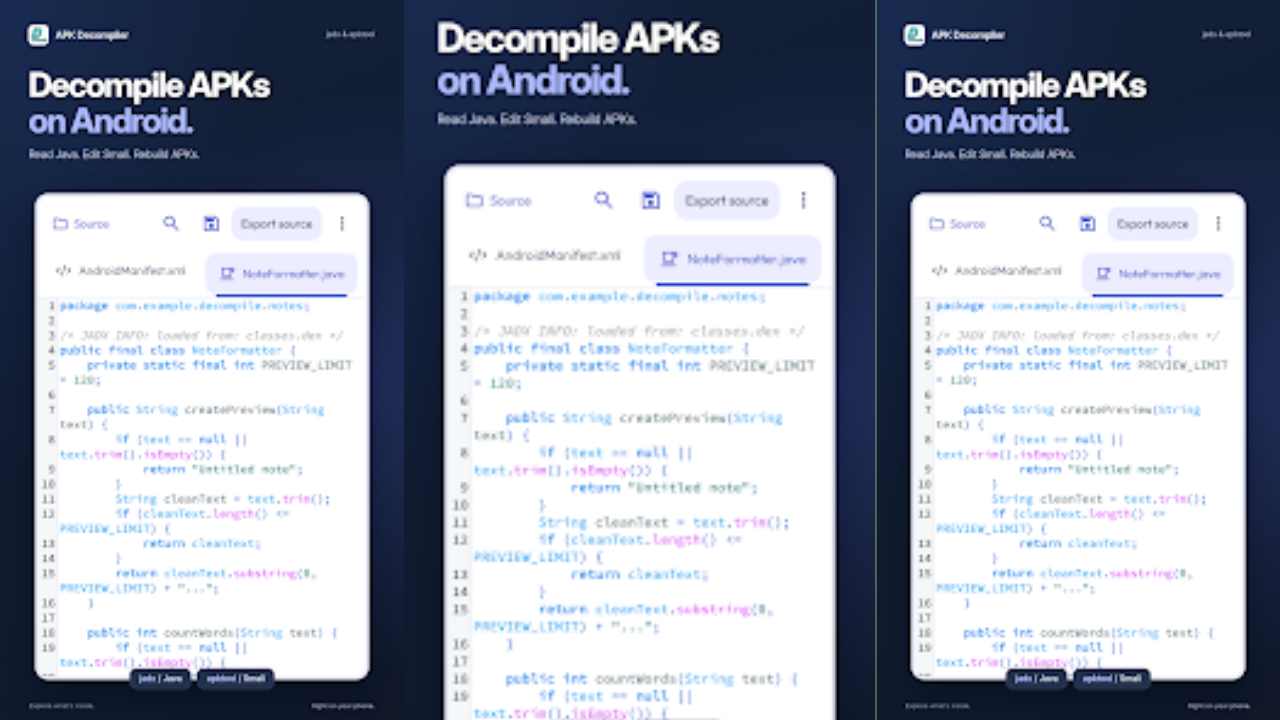1280x720 pixels.
Task: Click the save floppy icon in the right screenshot
Action: [1087, 224]
